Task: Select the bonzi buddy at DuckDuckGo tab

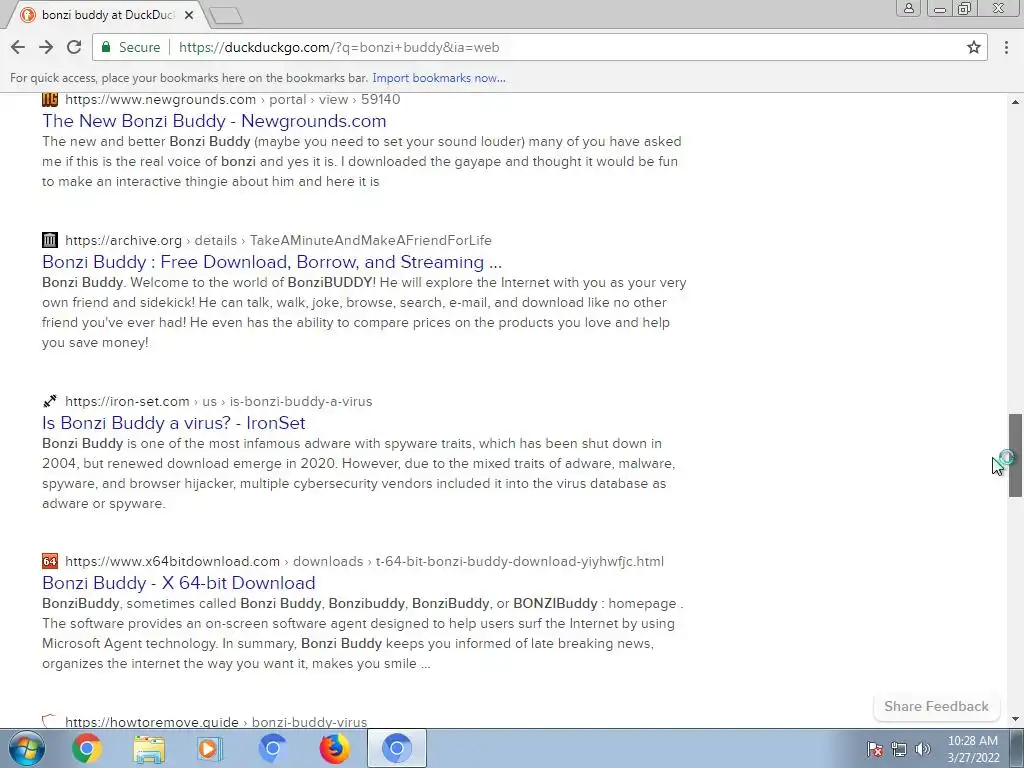Action: pos(107,14)
